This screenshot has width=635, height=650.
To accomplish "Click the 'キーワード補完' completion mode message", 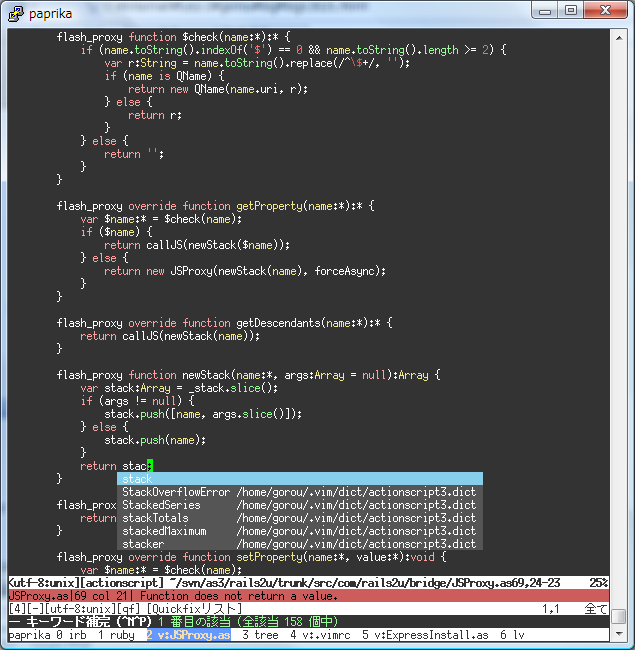I will [x=68, y=622].
